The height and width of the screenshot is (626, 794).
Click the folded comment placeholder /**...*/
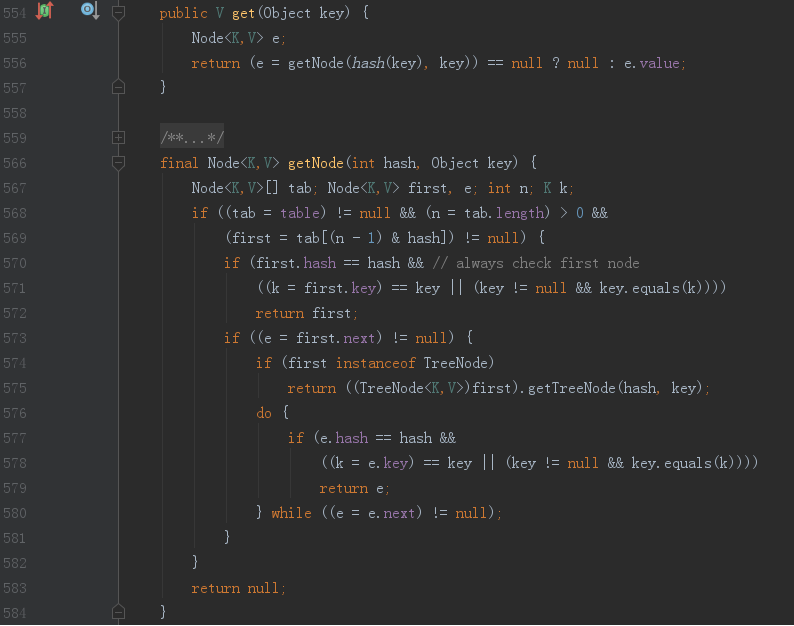[192, 137]
